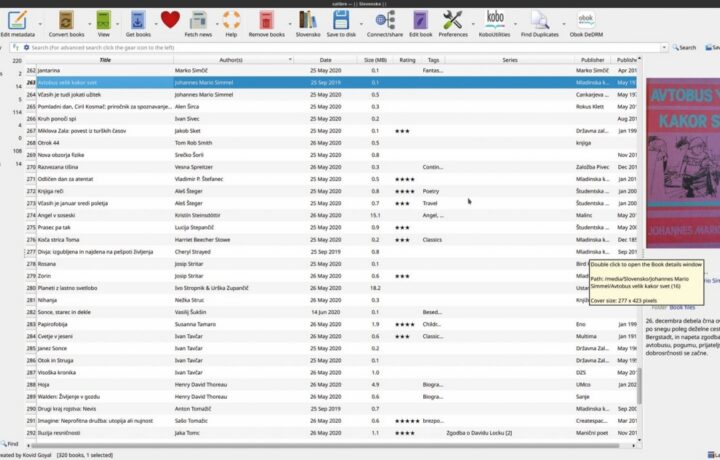Sort by the Size (MB) column header

(x=375, y=60)
